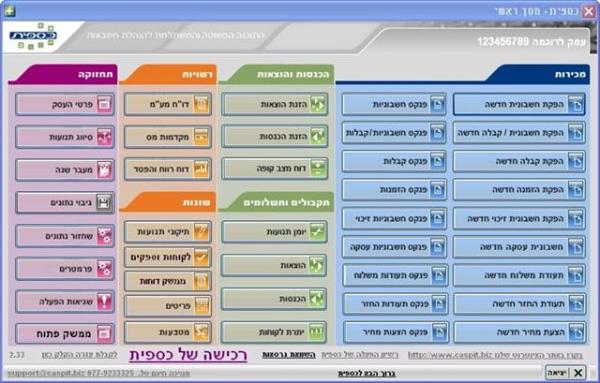Click the pink icon on פרטי העסק
The width and height of the screenshot is (600, 383).
104,104
